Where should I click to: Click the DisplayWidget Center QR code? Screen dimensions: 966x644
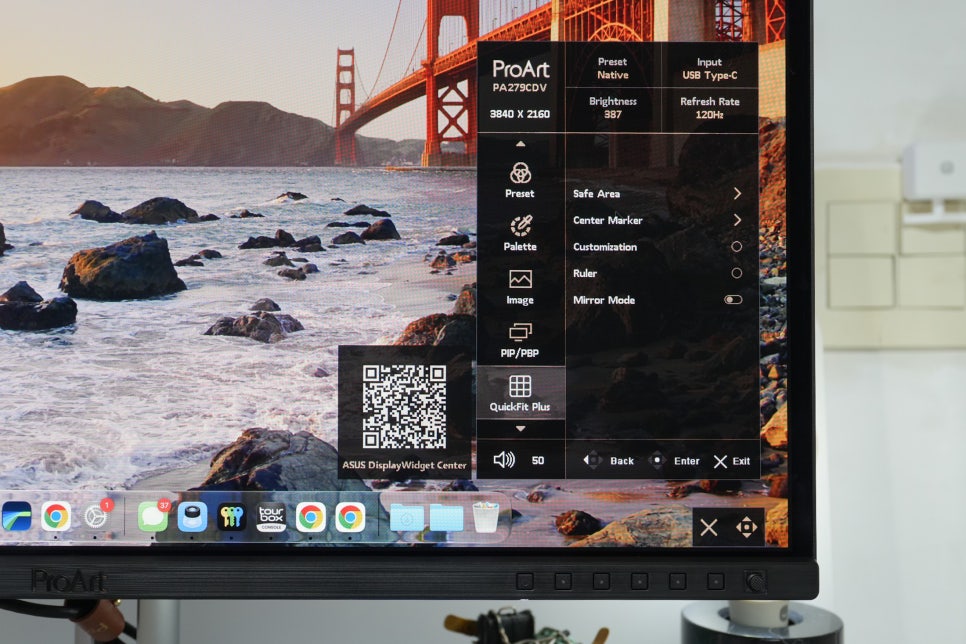tap(404, 406)
